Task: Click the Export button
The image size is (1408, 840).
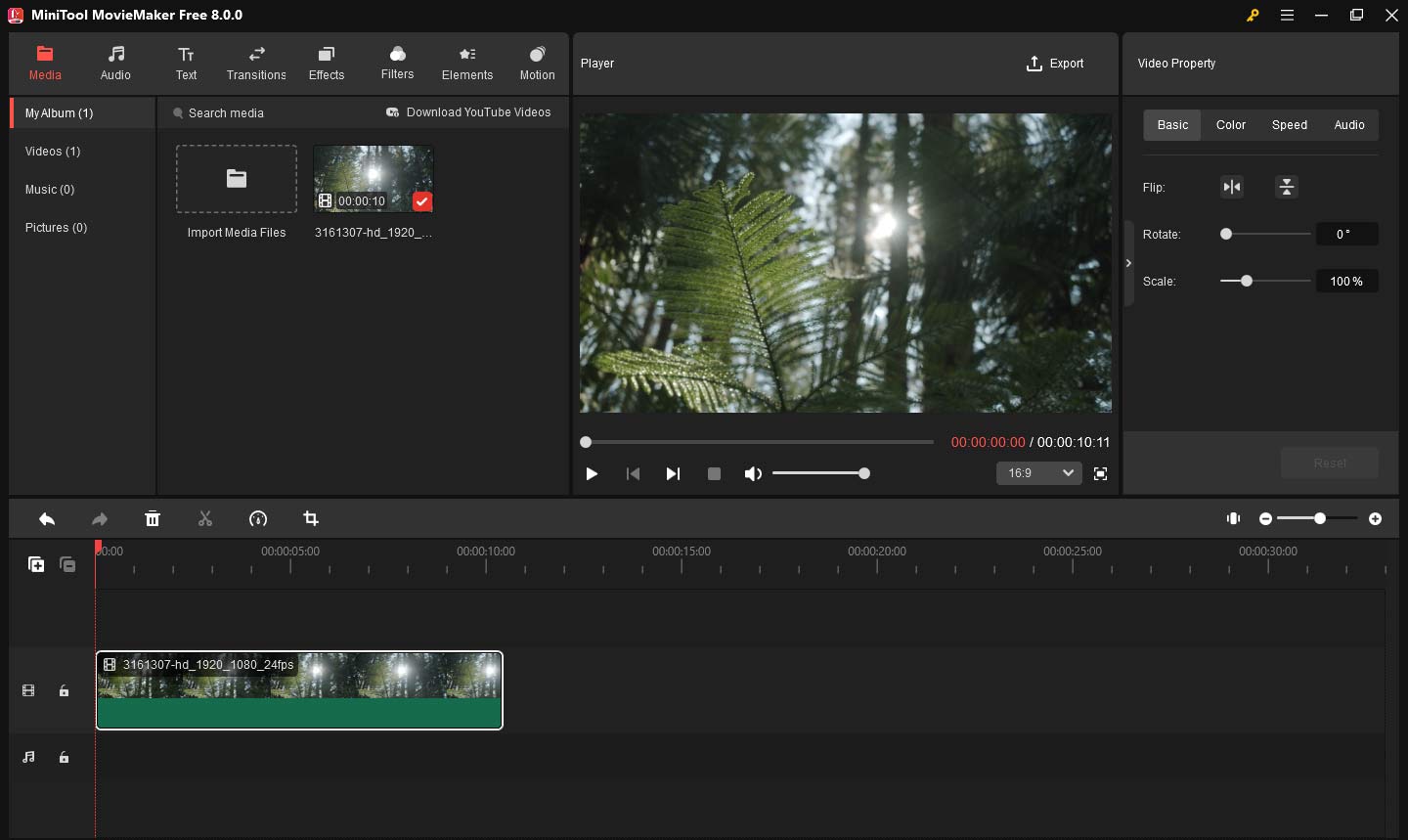Action: pos(1055,64)
